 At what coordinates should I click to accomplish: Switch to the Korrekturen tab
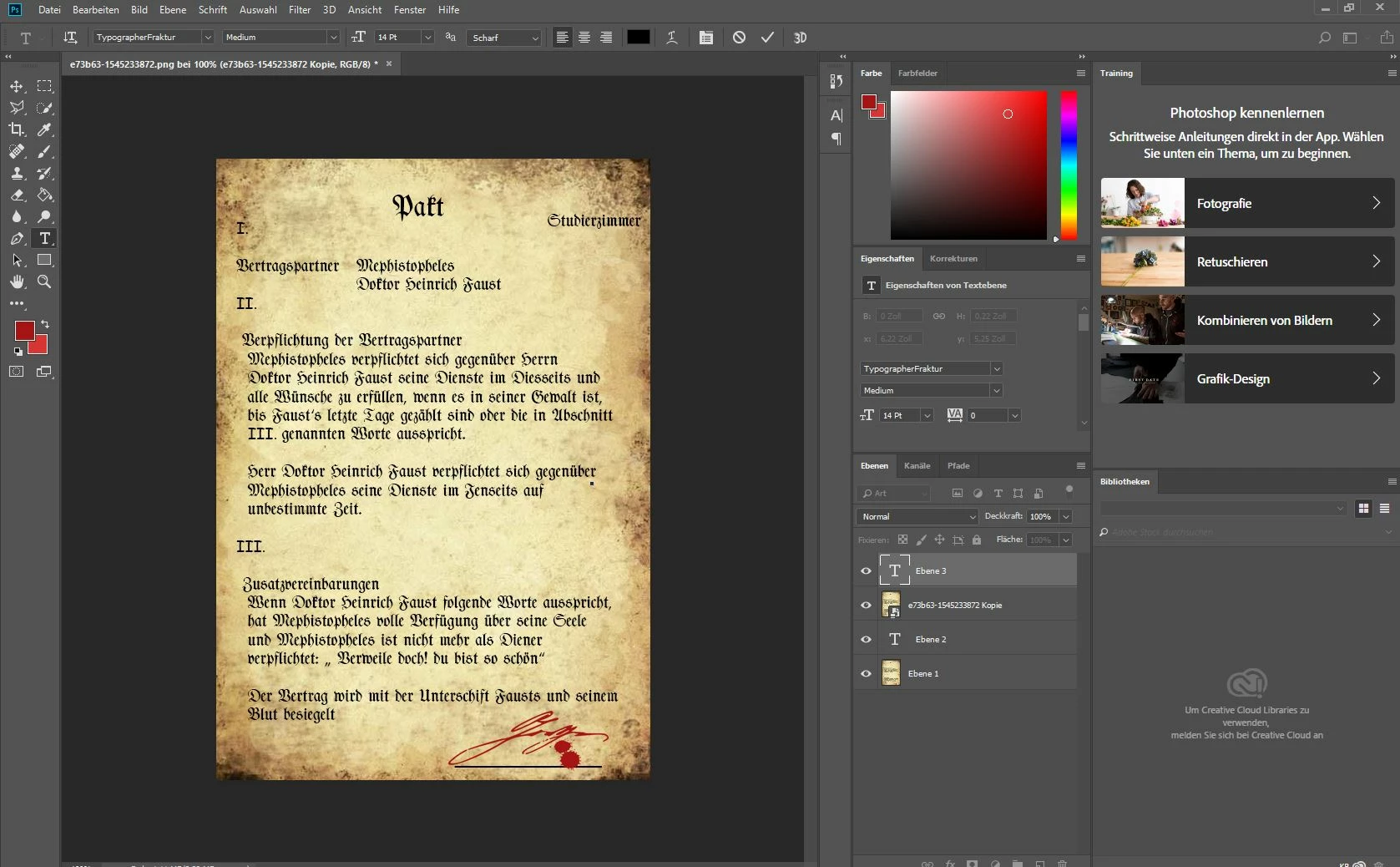(953, 259)
